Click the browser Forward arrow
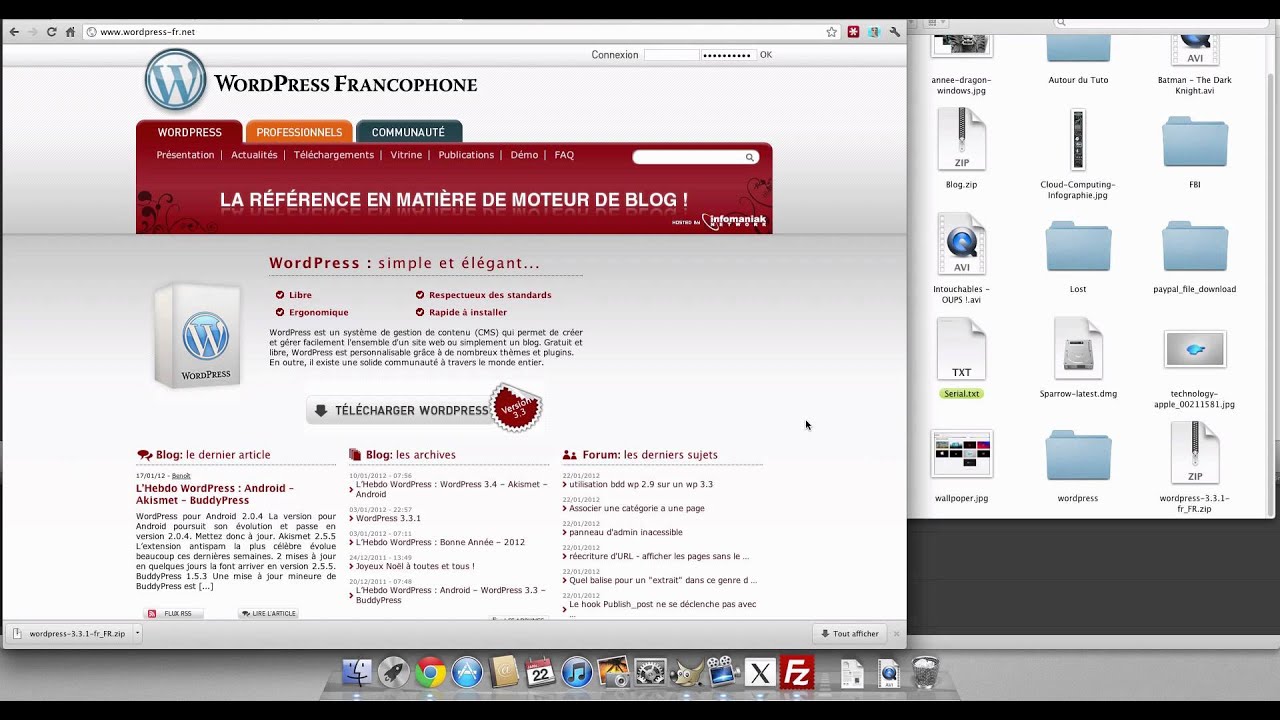This screenshot has width=1280, height=720. click(33, 32)
